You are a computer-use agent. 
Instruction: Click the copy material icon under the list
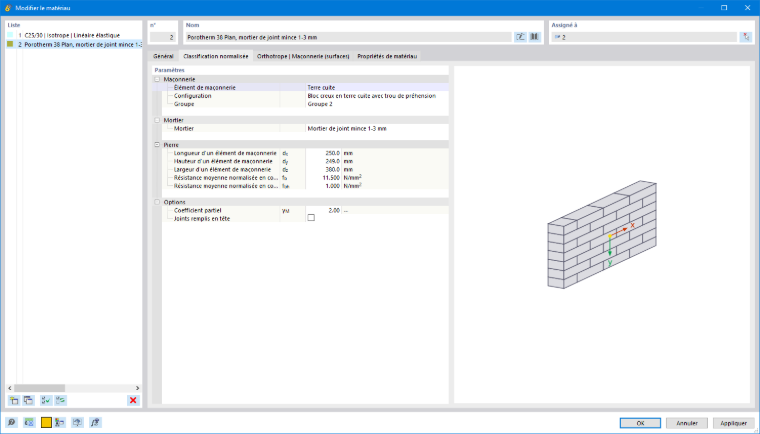point(29,400)
